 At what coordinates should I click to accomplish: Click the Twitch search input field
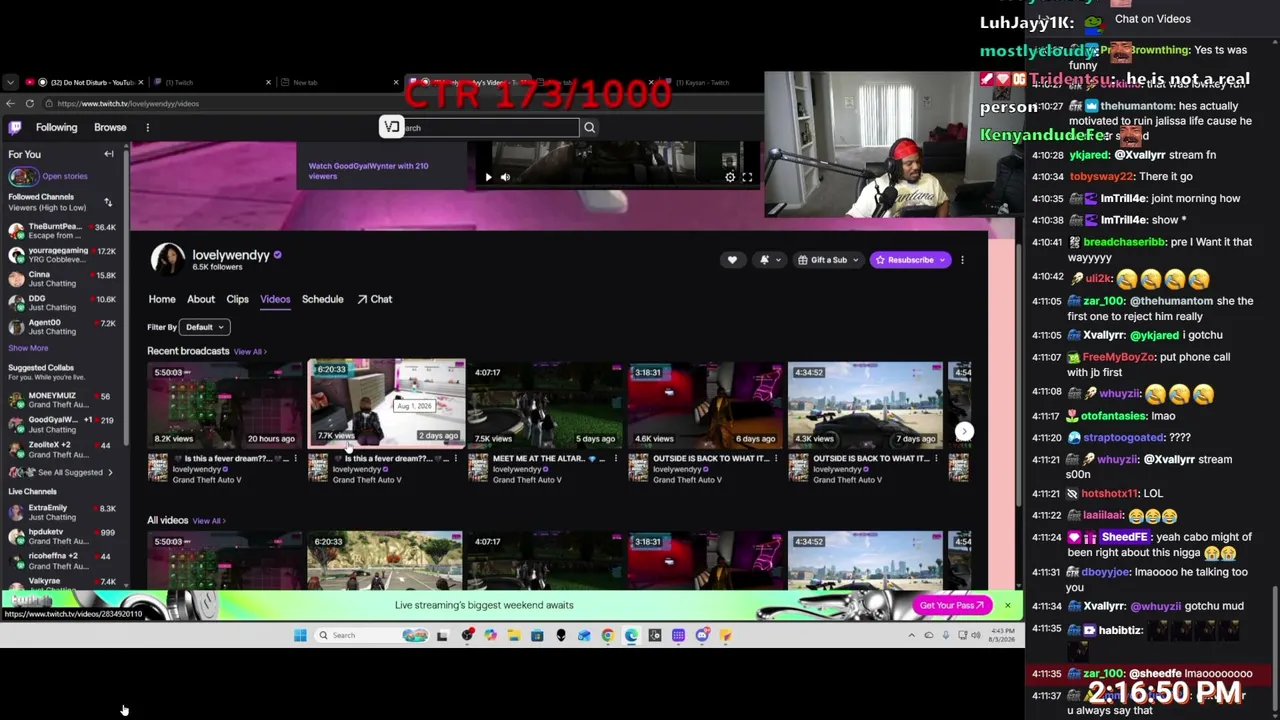pos(480,127)
